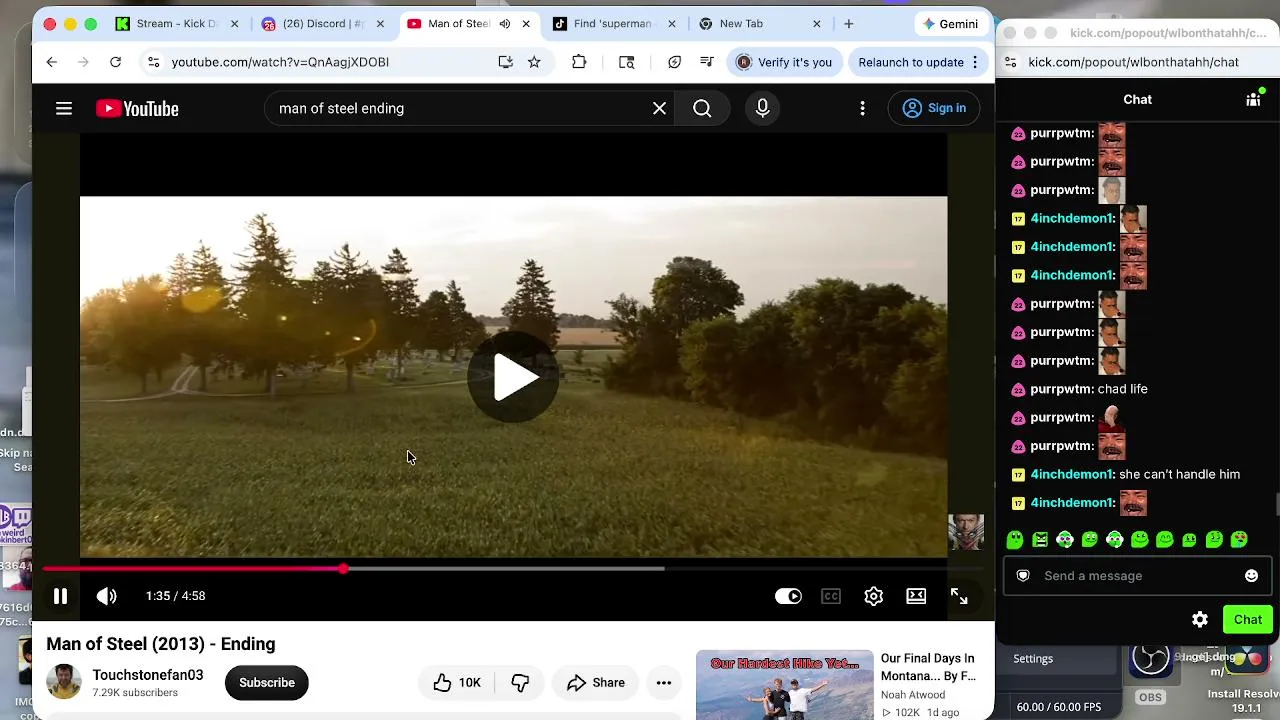Switch the player to theater mode
1280x720 pixels.
pyautogui.click(x=916, y=596)
